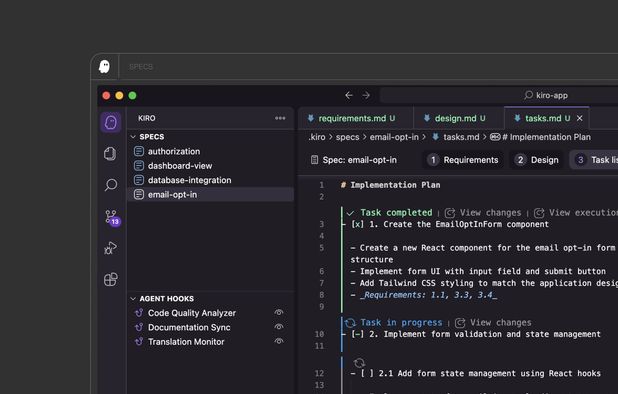Click breadcrumb chevron after email-opt-in

tap(424, 137)
